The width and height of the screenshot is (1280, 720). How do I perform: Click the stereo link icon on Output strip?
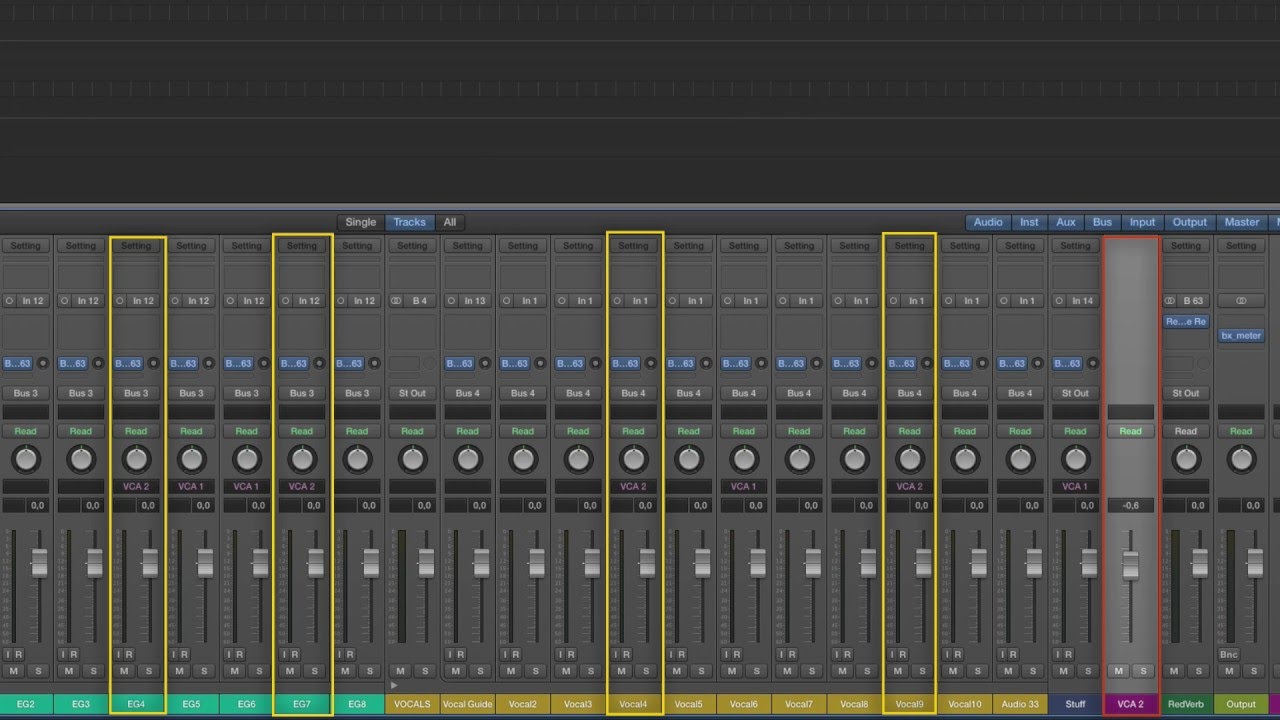click(1241, 301)
